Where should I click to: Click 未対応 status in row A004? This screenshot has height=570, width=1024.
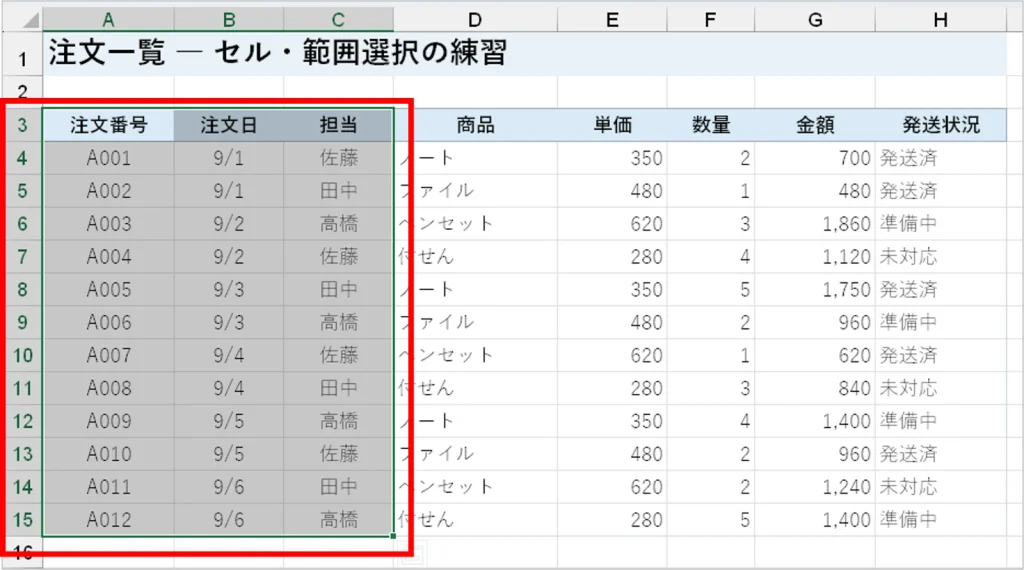point(940,257)
